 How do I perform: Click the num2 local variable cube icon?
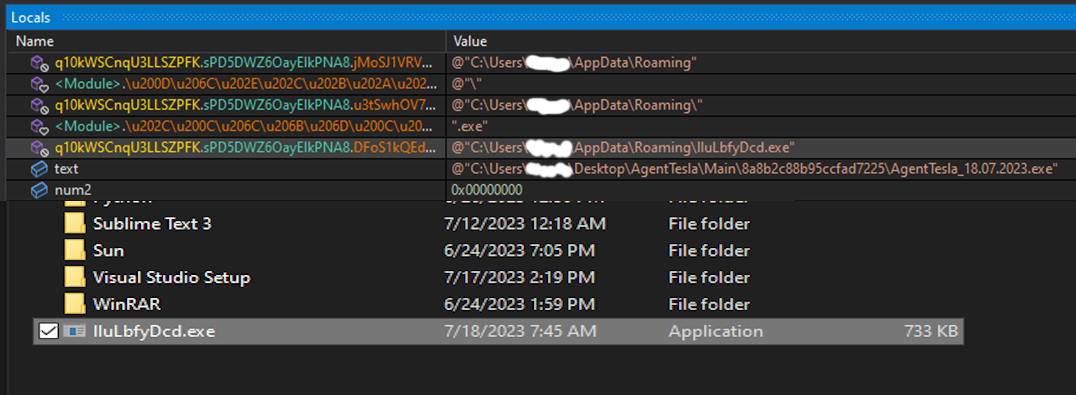tap(38, 190)
